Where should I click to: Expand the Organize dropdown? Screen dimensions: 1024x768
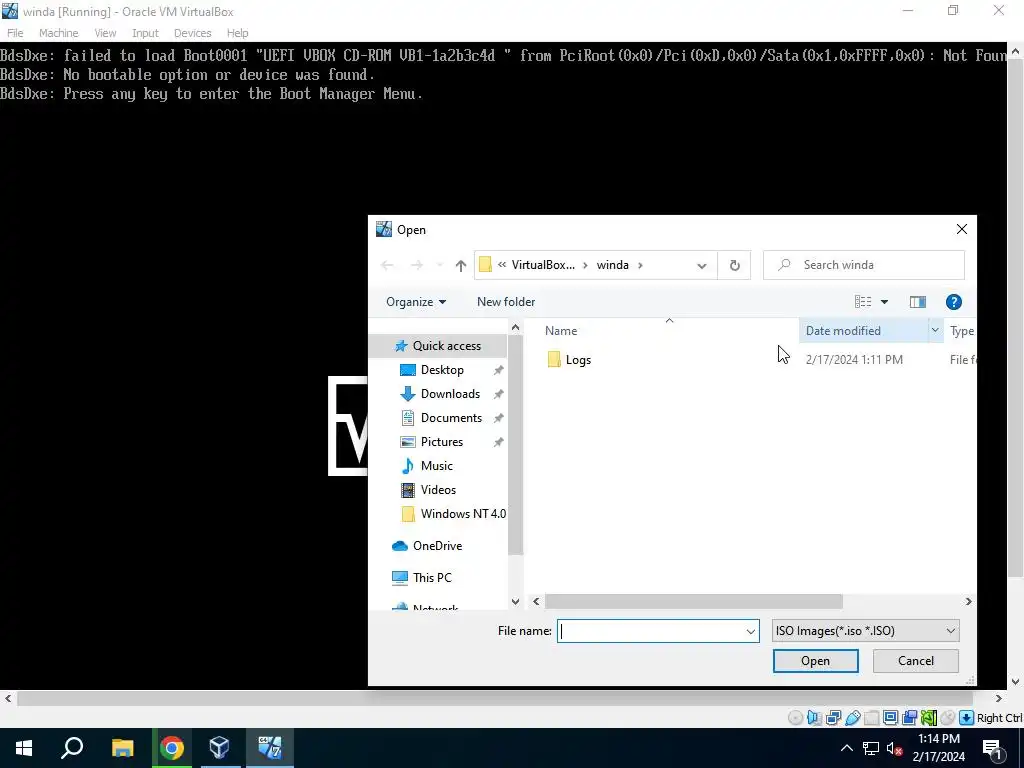(416, 302)
